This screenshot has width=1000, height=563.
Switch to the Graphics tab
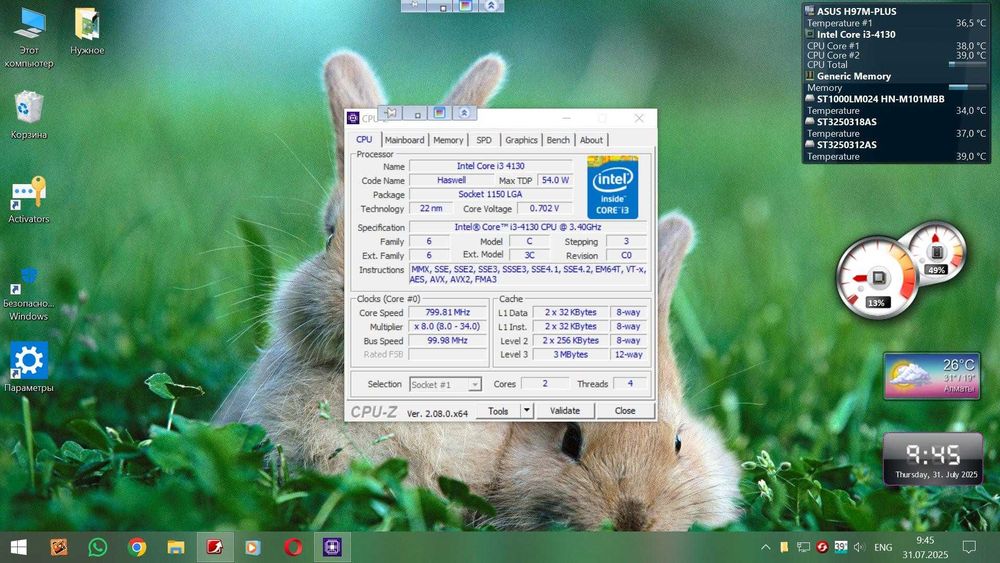[x=521, y=140]
